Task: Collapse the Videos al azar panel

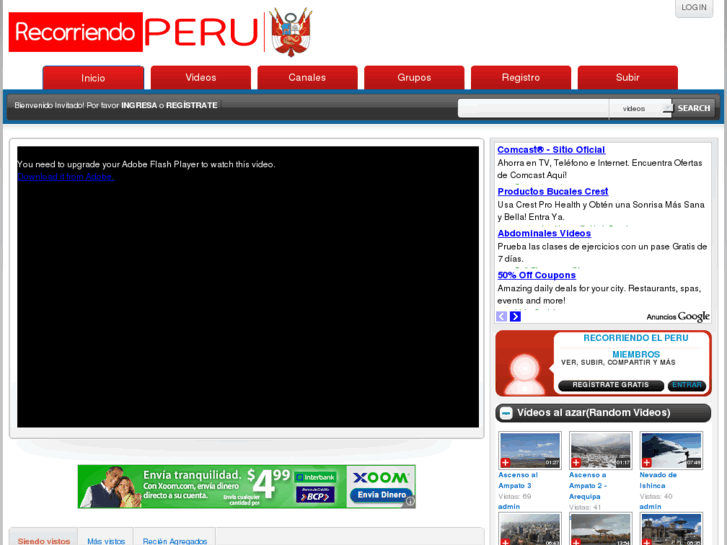Action: 506,413
